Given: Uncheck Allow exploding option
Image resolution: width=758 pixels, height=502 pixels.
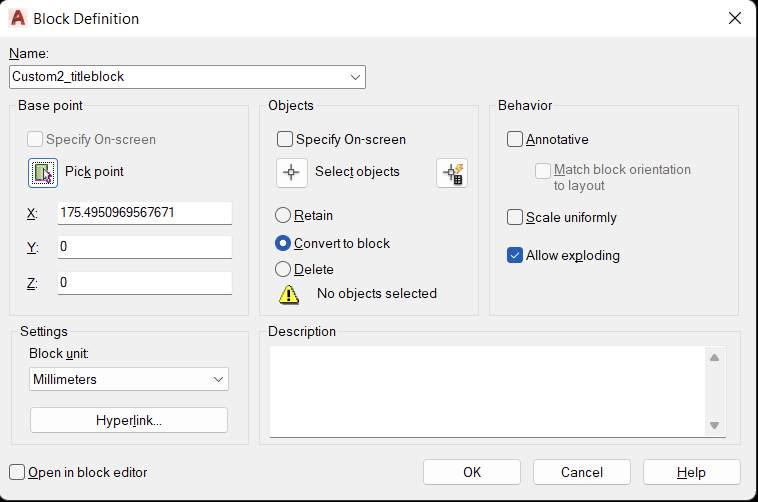Looking at the screenshot, I should pos(515,255).
